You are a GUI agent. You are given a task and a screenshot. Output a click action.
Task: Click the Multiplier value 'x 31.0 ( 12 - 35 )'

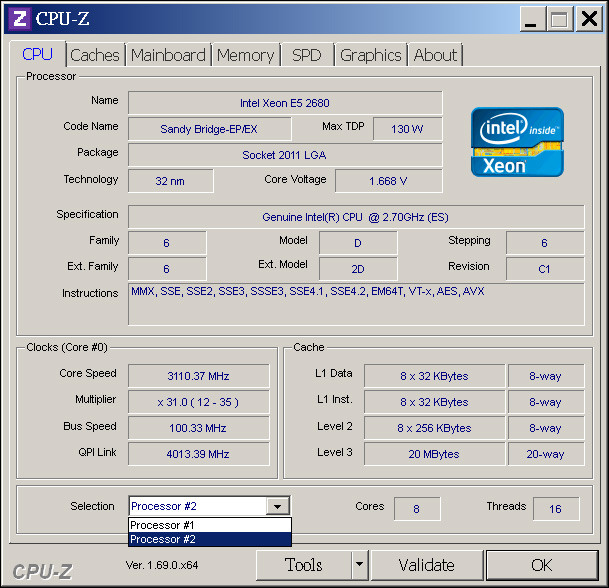198,402
